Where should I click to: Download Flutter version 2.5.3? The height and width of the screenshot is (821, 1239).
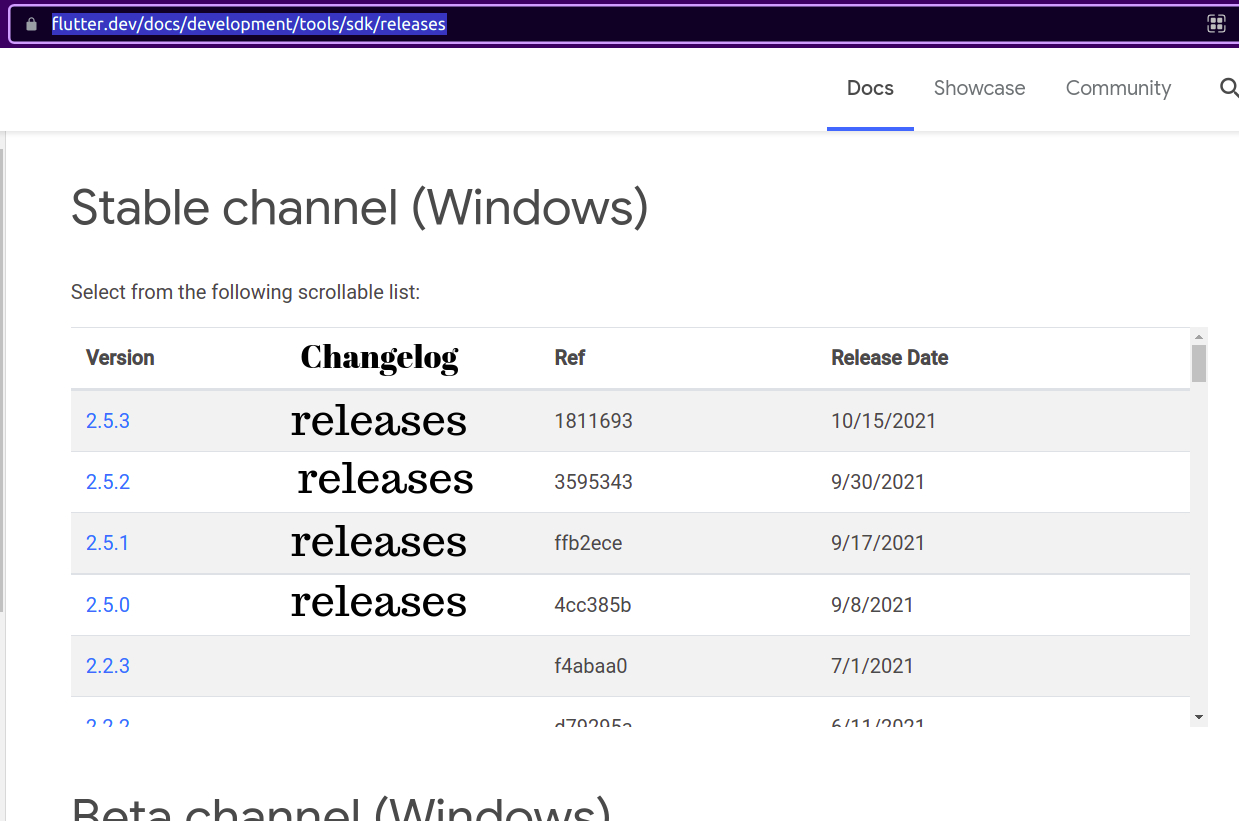tap(108, 421)
